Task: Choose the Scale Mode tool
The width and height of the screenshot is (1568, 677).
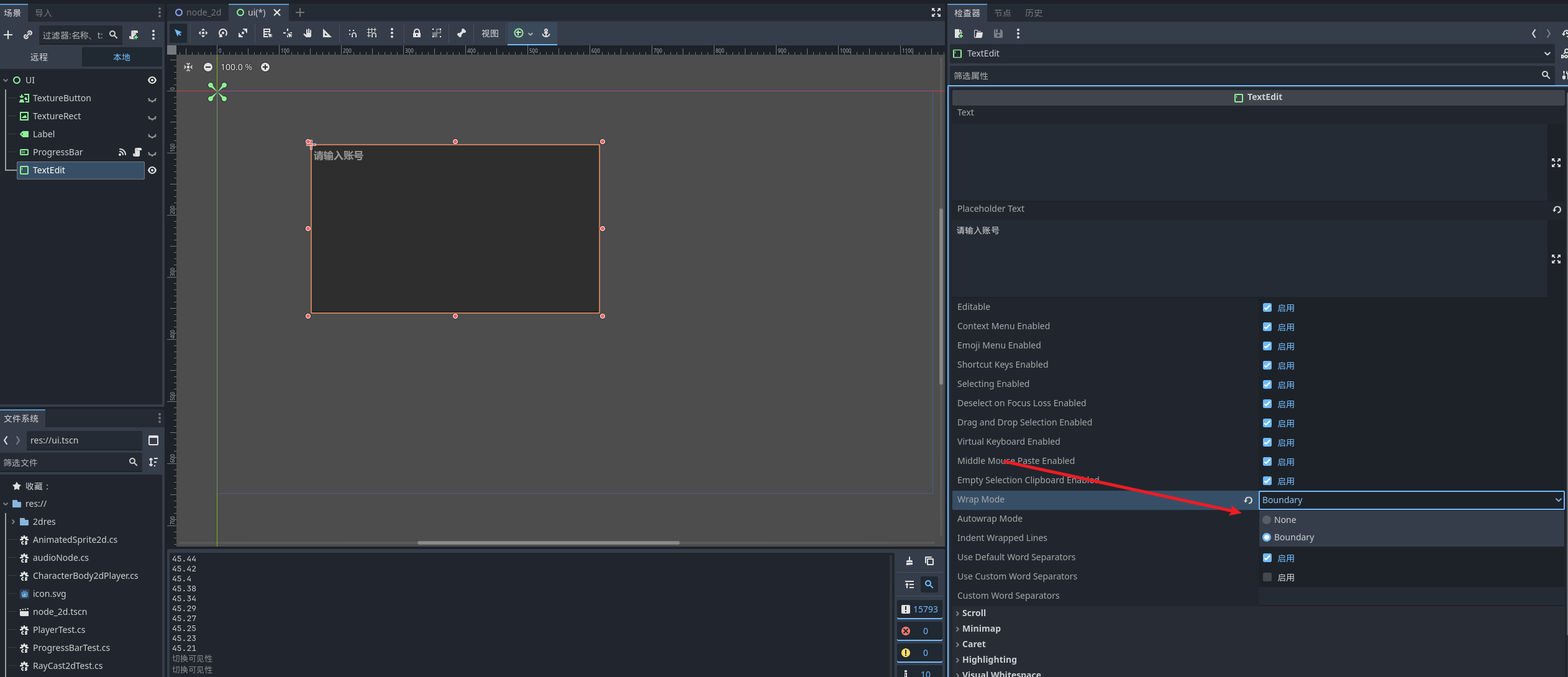Action: click(x=243, y=34)
